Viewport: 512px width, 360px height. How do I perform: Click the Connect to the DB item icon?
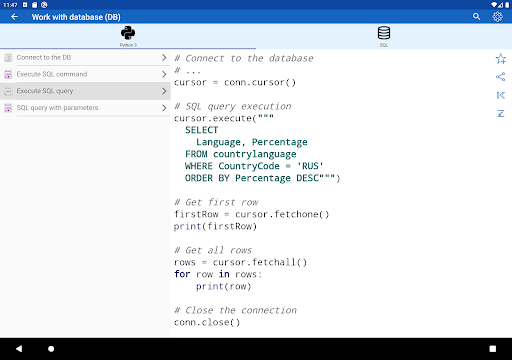[x=8, y=58]
